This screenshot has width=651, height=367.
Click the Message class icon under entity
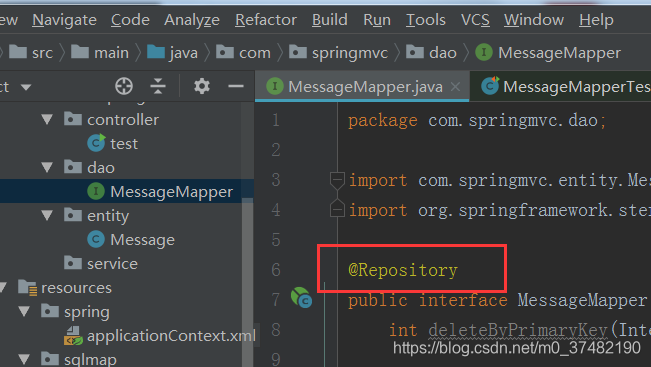[x=96, y=240]
